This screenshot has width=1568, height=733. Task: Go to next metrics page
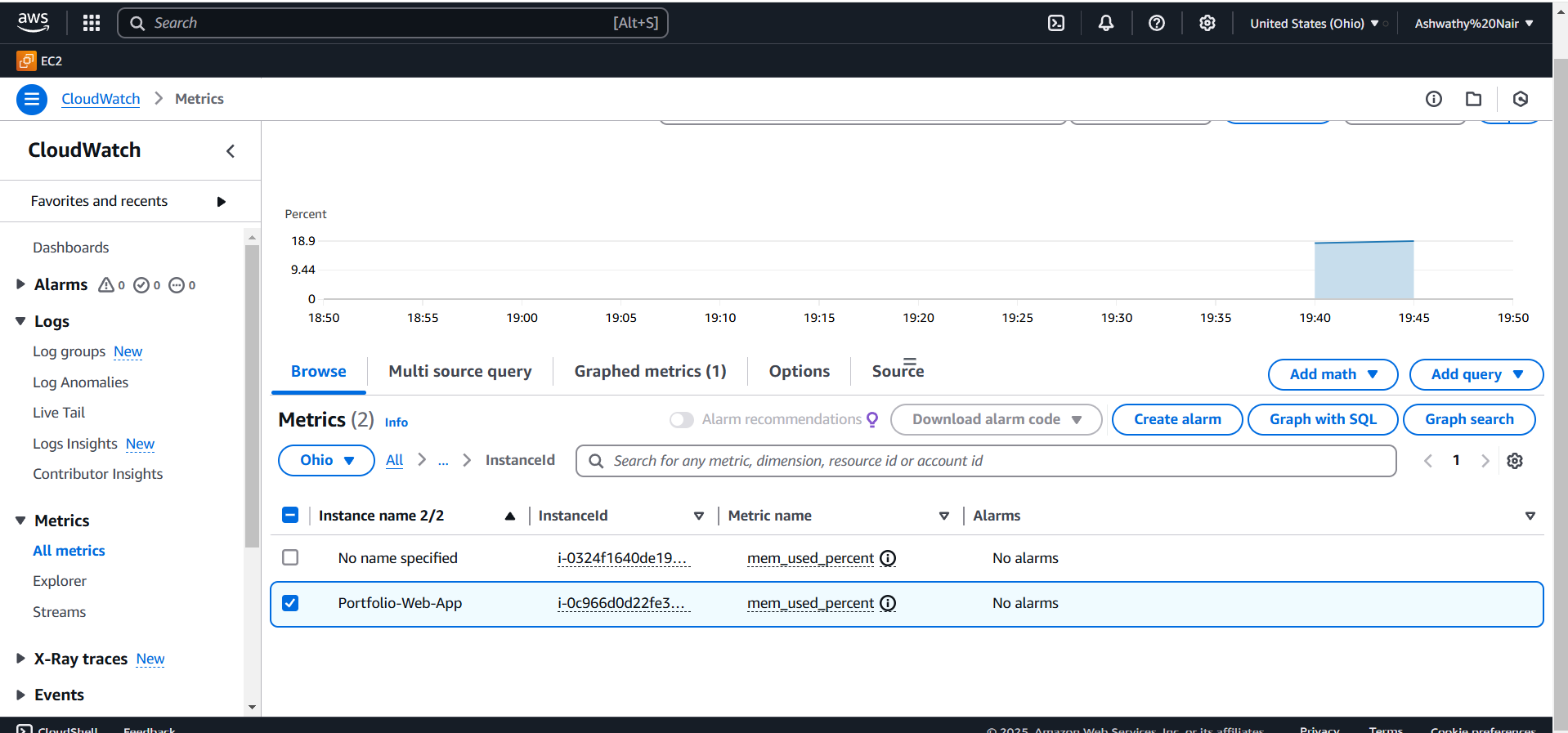[x=1485, y=461]
